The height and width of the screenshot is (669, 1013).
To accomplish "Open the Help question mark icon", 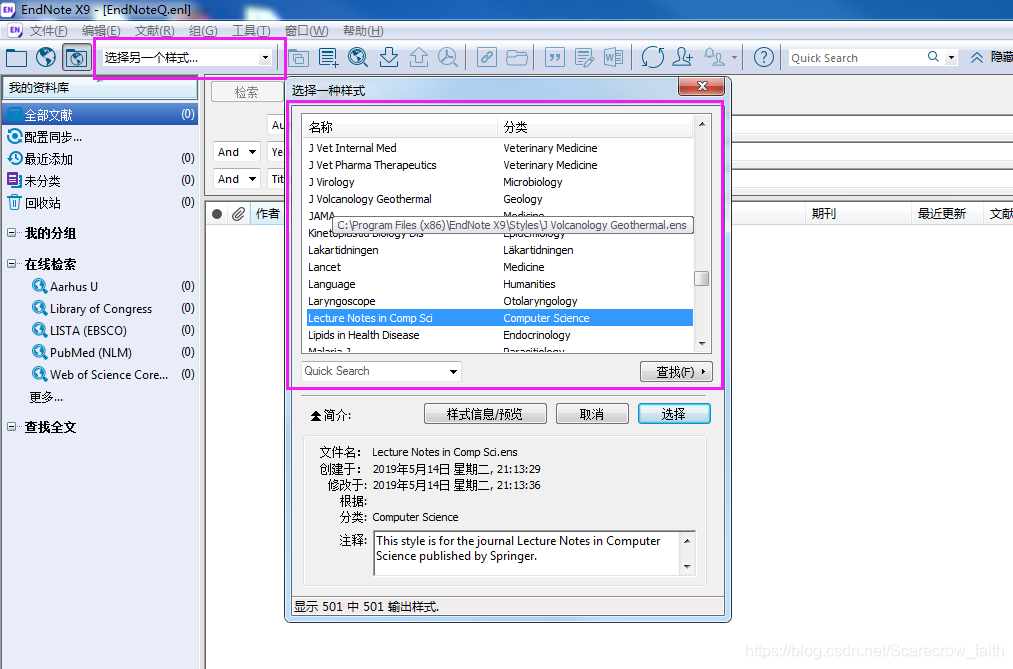I will (764, 57).
